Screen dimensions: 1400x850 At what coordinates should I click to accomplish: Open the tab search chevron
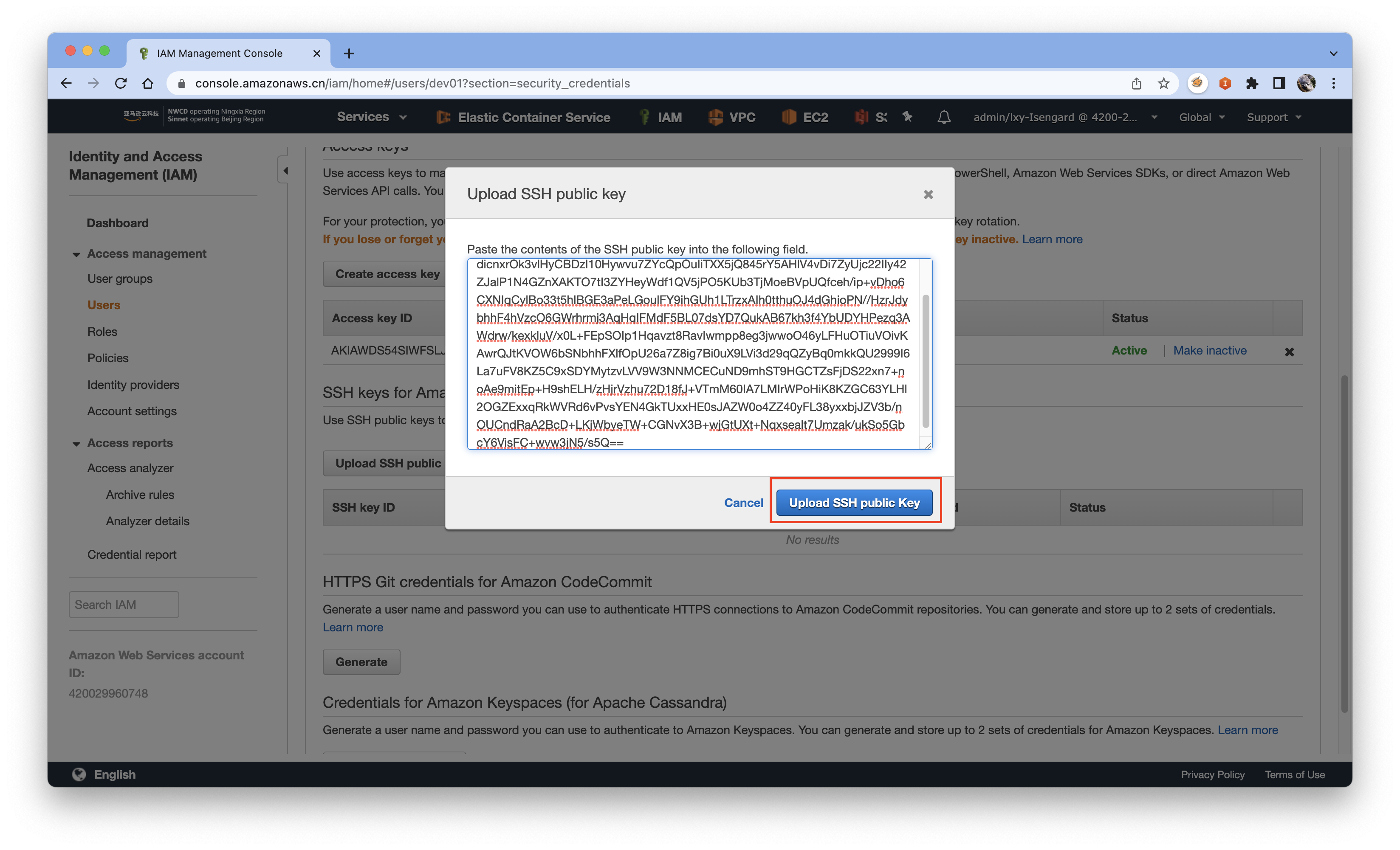pos(1333,53)
